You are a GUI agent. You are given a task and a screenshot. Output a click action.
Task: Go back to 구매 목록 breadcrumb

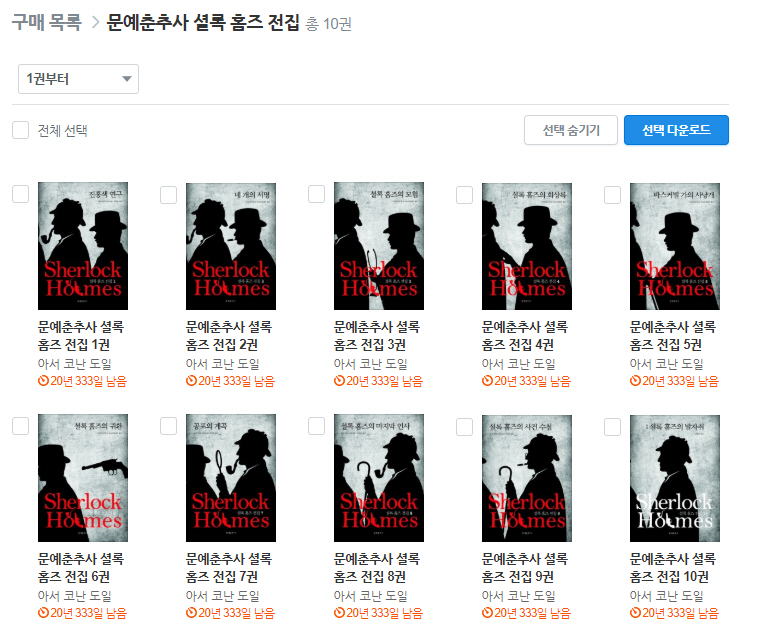pos(47,22)
